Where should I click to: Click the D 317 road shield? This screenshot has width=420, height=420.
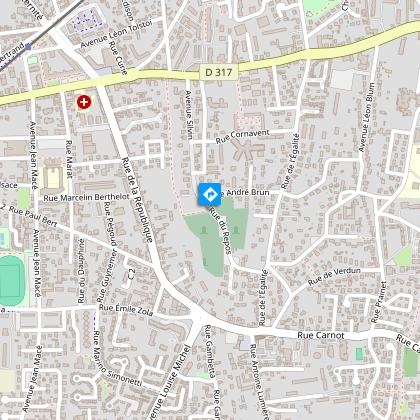tap(219, 72)
